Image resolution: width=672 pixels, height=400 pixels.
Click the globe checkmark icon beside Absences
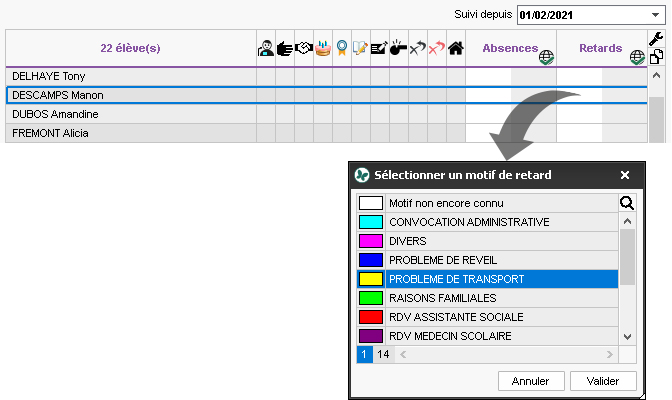[546, 57]
